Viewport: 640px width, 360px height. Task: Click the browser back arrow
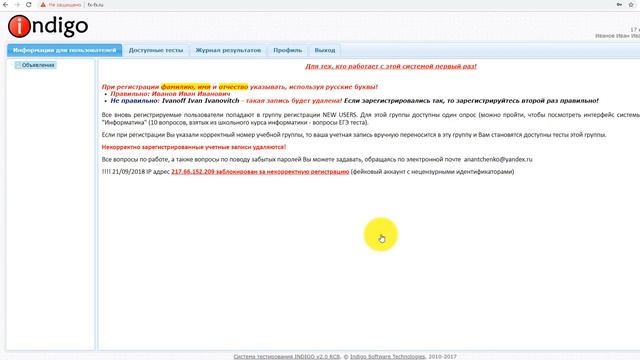5,4
